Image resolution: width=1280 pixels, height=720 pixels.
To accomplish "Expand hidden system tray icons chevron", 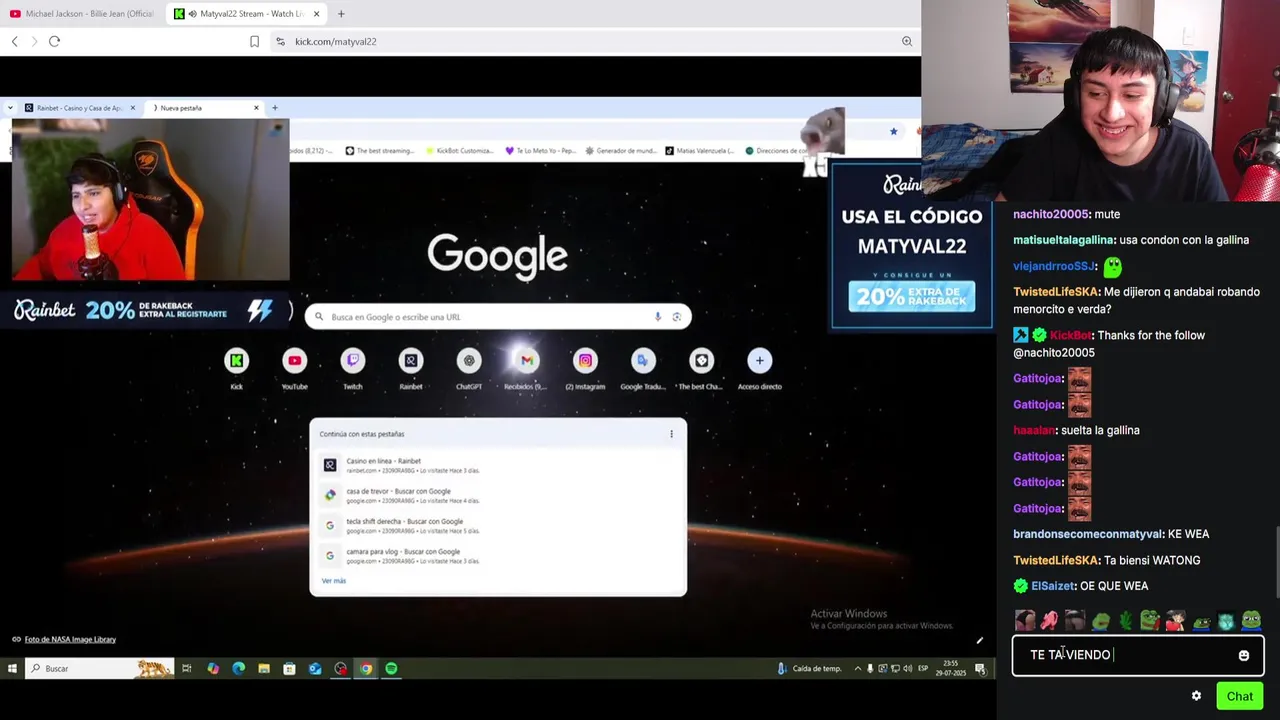I will click(857, 668).
